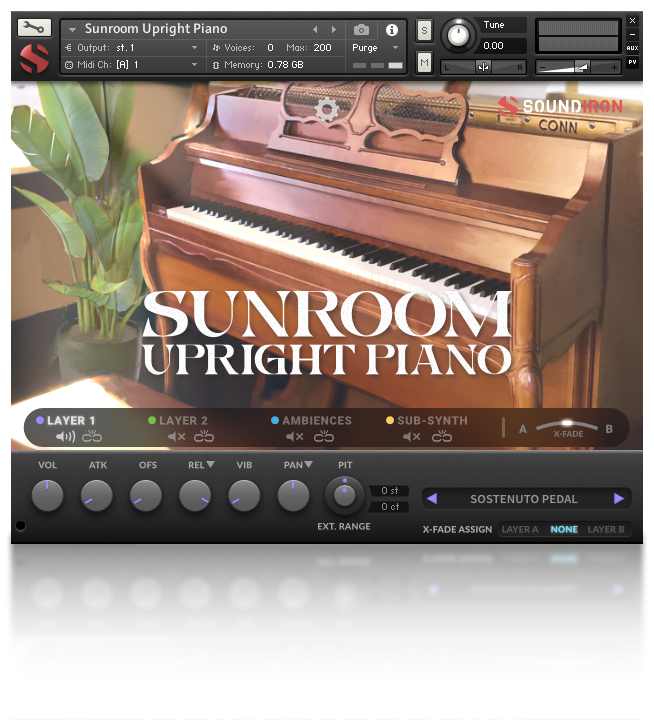Screen dimensions: 654x720
Task: Click the VIB knob
Action: (244, 495)
